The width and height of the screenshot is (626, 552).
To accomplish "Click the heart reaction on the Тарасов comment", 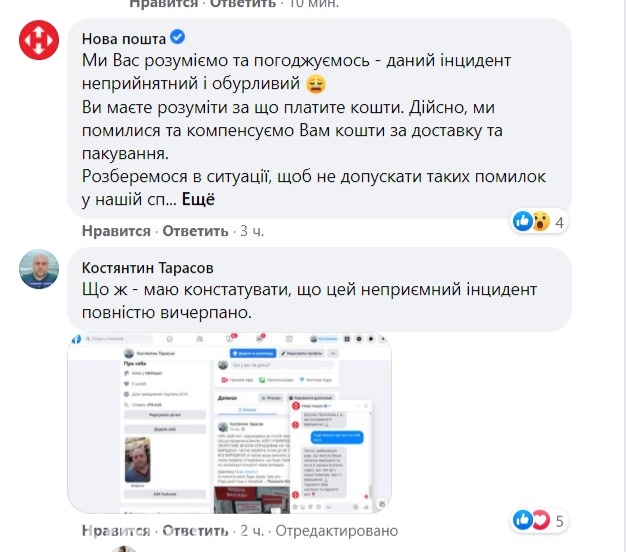I will pos(540,520).
